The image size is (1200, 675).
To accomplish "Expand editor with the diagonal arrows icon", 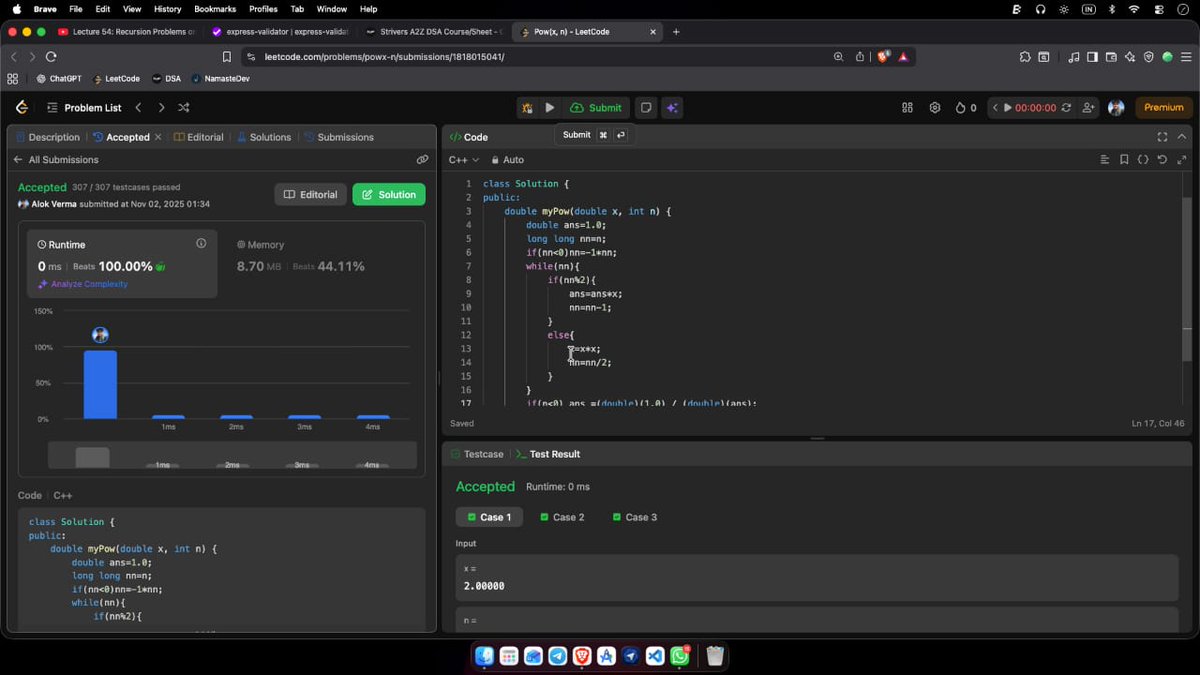I will (x=1182, y=160).
